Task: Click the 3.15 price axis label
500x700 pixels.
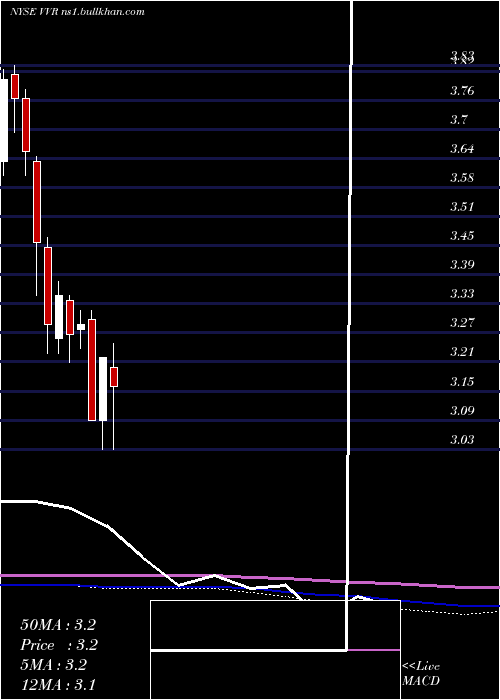Action: (x=462, y=382)
